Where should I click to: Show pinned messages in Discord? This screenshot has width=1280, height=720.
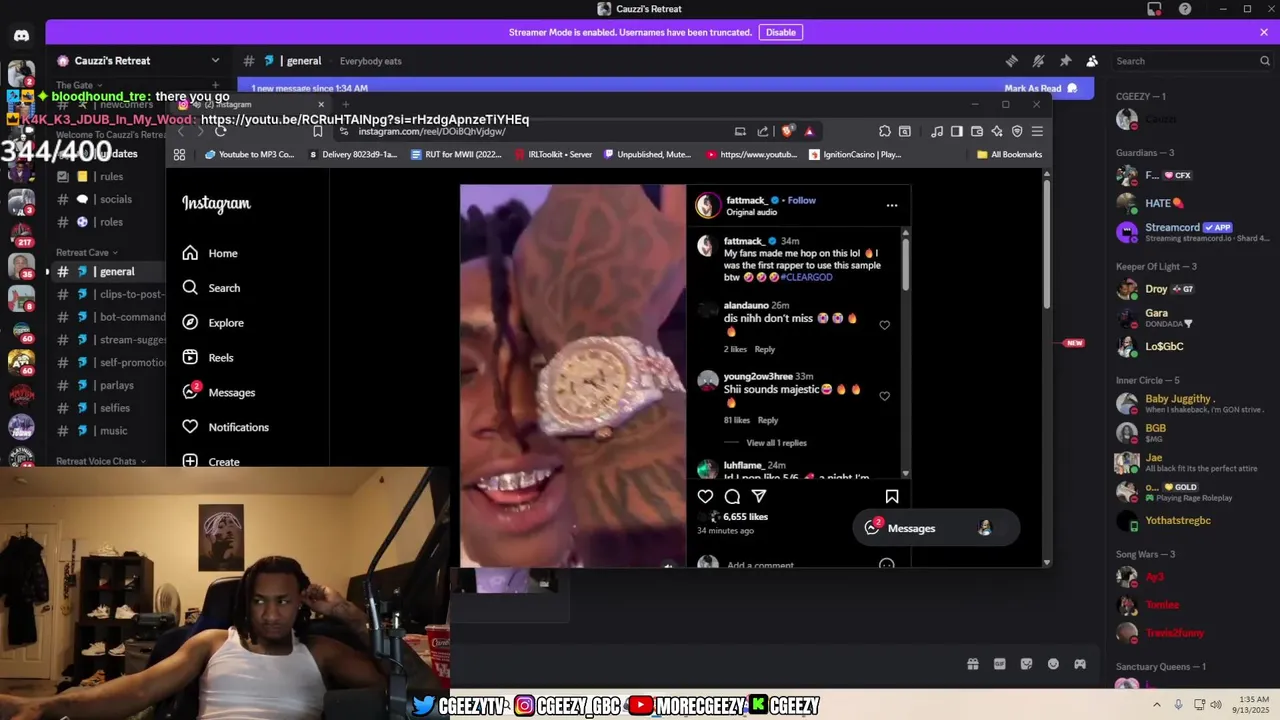(1065, 61)
